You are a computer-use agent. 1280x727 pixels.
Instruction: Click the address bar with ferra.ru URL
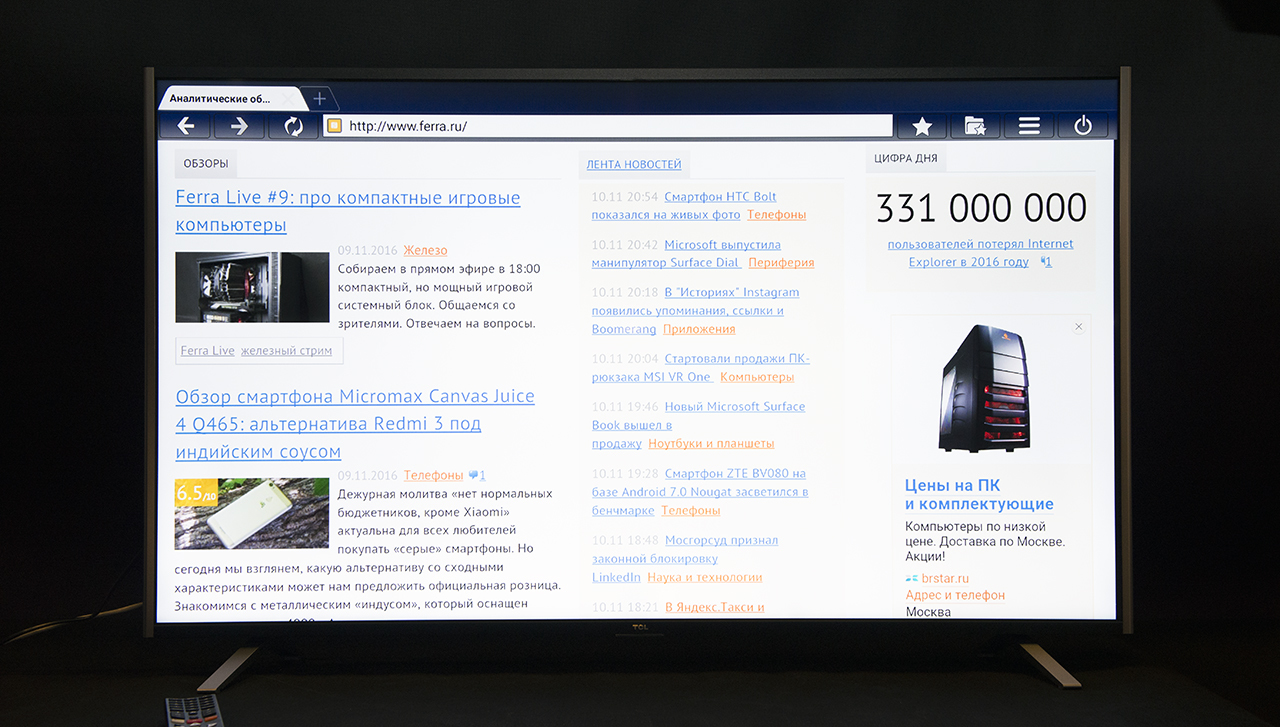point(607,126)
